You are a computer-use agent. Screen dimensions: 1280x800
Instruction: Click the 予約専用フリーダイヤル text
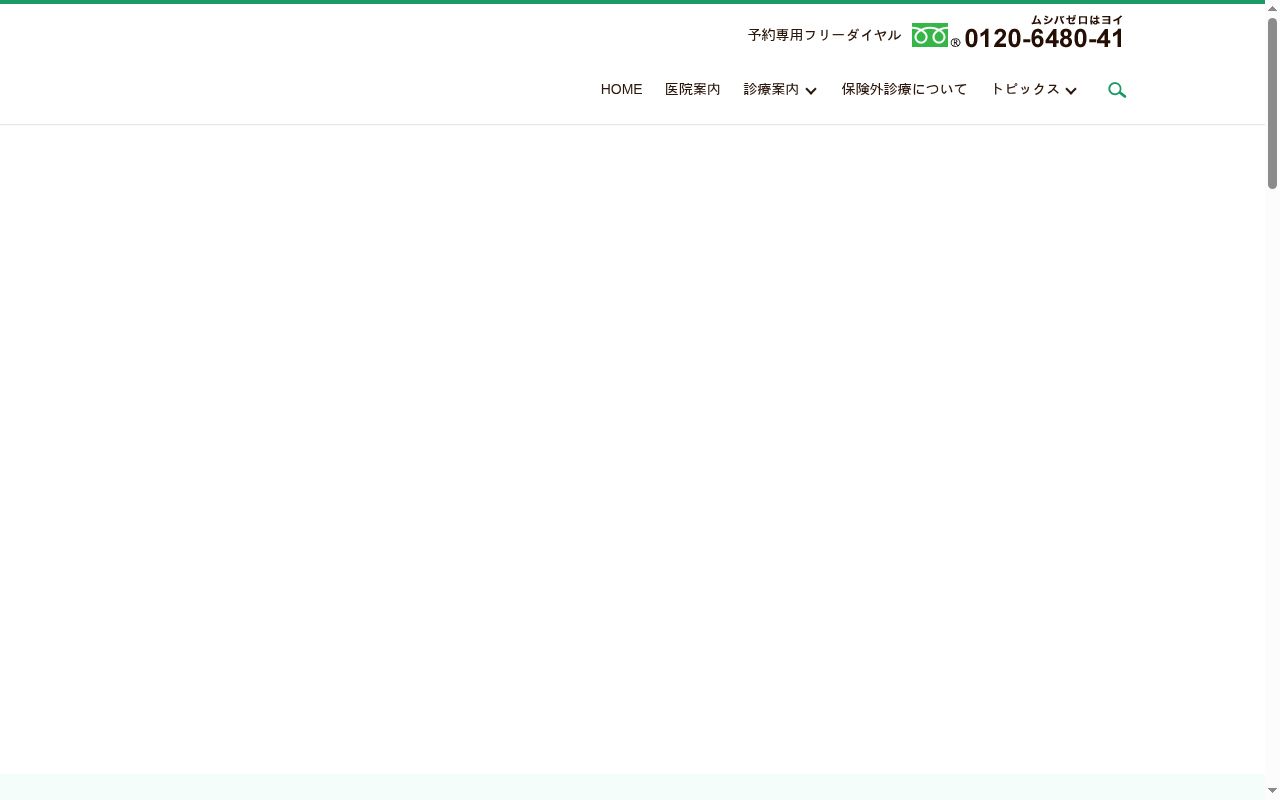(x=824, y=35)
